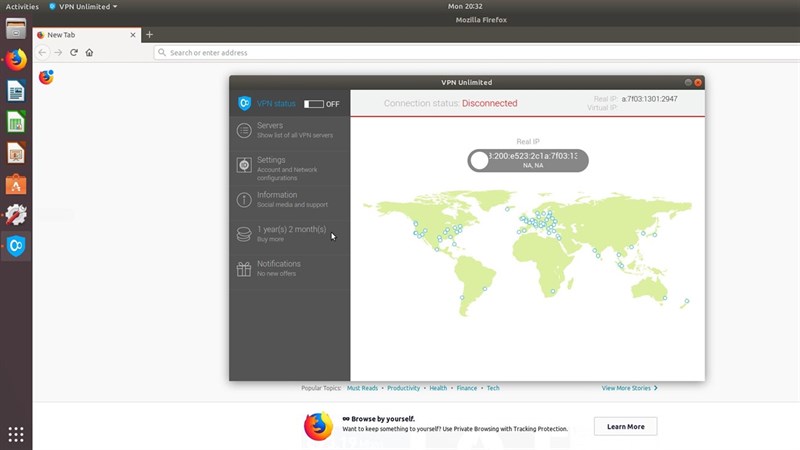This screenshot has height=450, width=800.
Task: Open LibreOffice Calc from the dock
Action: coord(16,122)
